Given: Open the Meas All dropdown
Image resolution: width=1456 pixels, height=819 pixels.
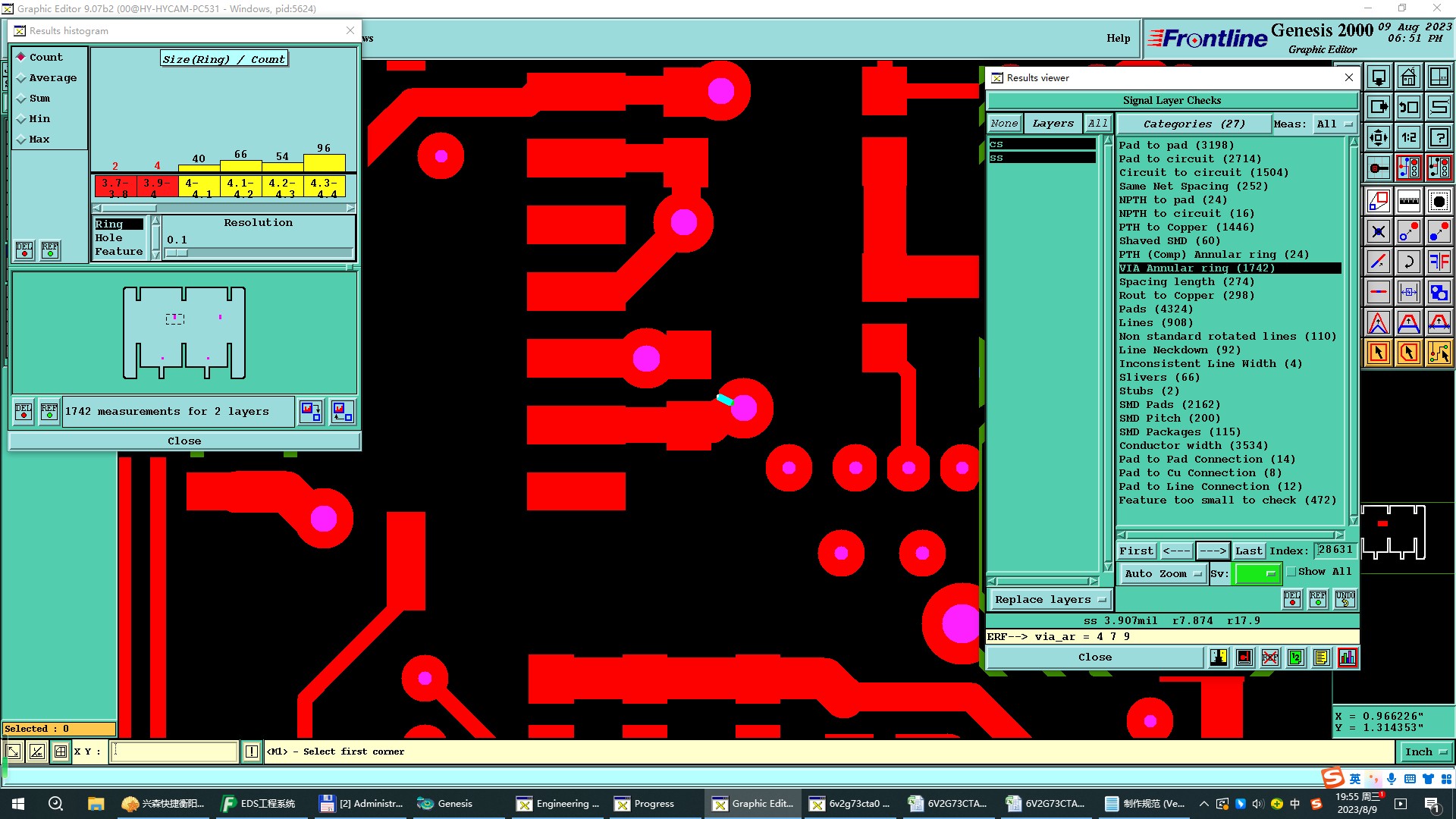Looking at the screenshot, I should click(1335, 124).
